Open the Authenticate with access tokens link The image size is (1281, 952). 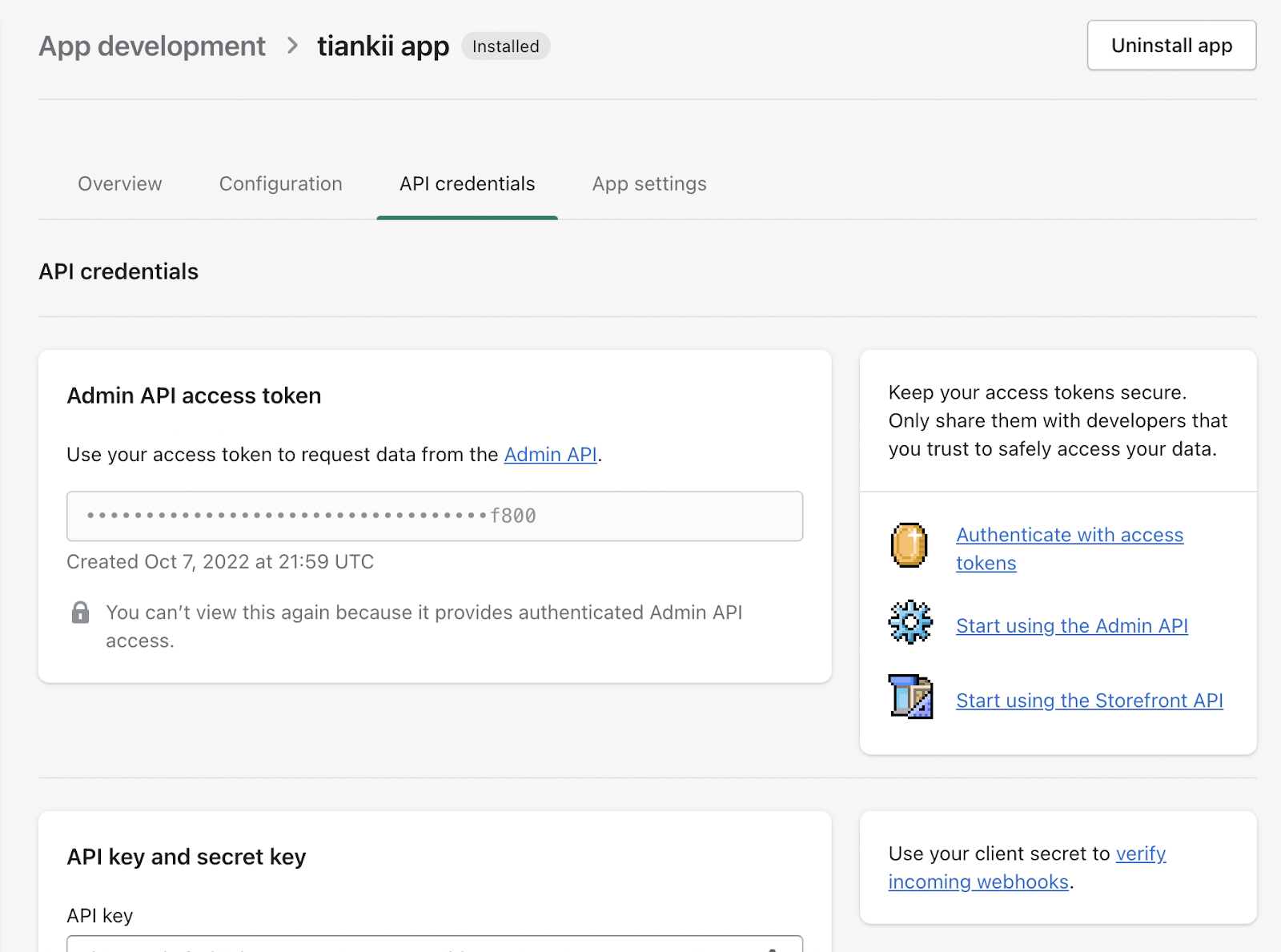tap(1070, 549)
